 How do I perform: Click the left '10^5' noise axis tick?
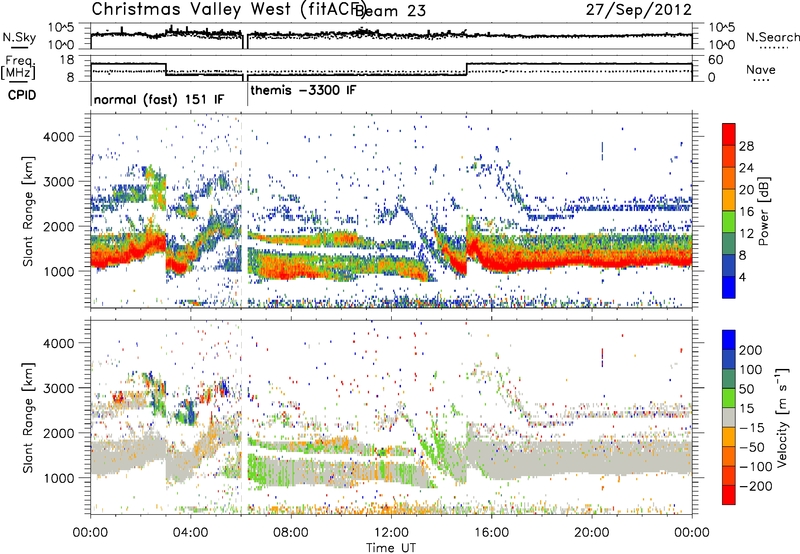coord(62,27)
